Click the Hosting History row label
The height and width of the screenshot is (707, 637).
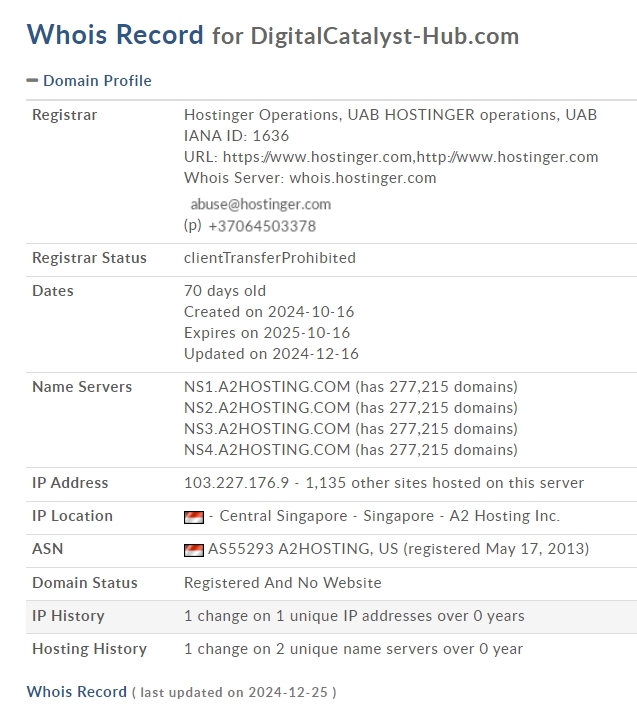coord(89,649)
